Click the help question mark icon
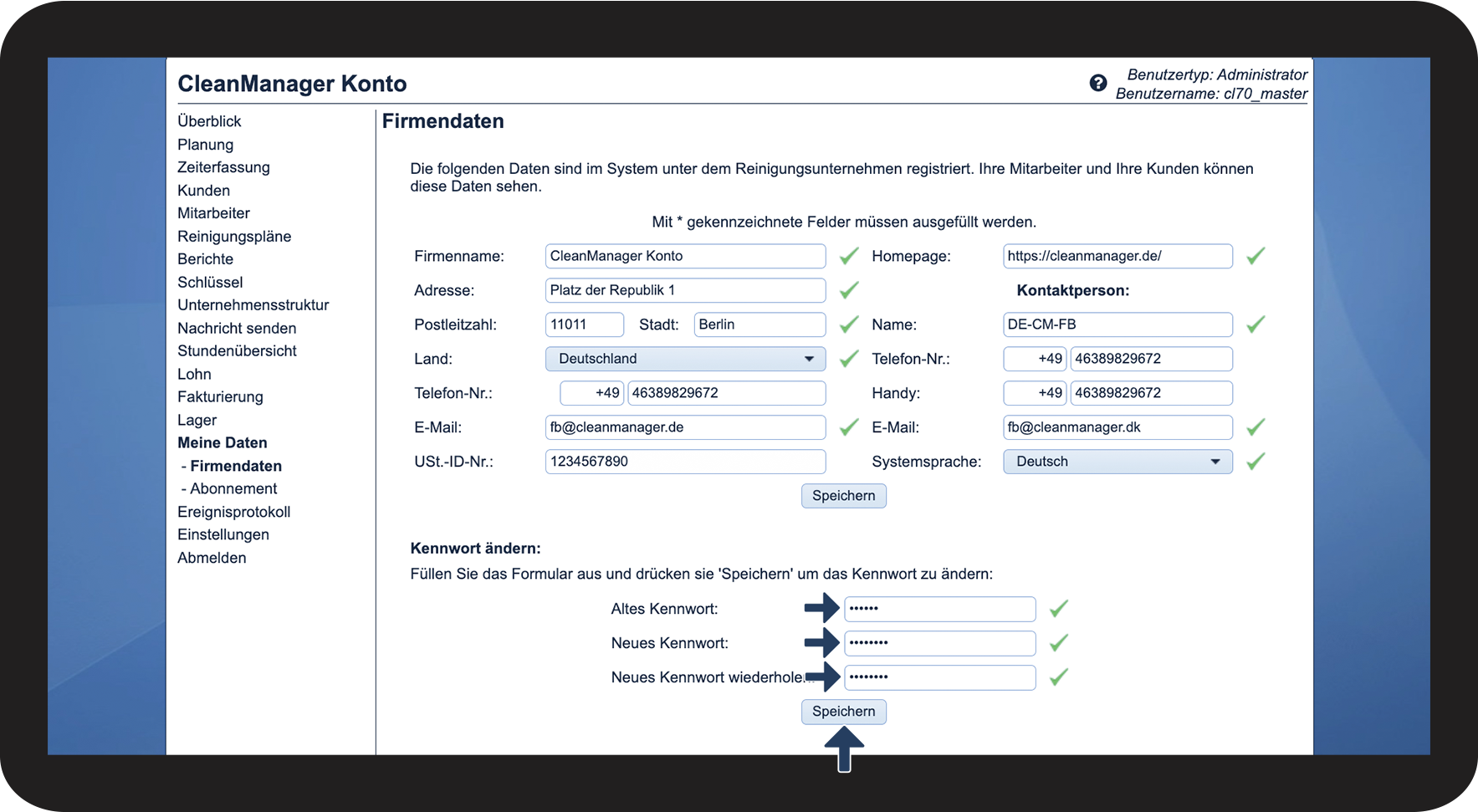The width and height of the screenshot is (1478, 812). (x=1097, y=83)
